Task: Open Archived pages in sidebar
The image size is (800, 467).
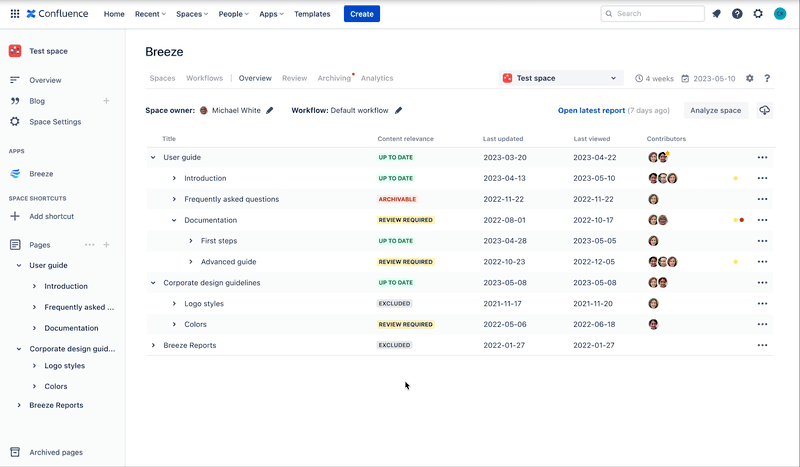Action: 56,452
